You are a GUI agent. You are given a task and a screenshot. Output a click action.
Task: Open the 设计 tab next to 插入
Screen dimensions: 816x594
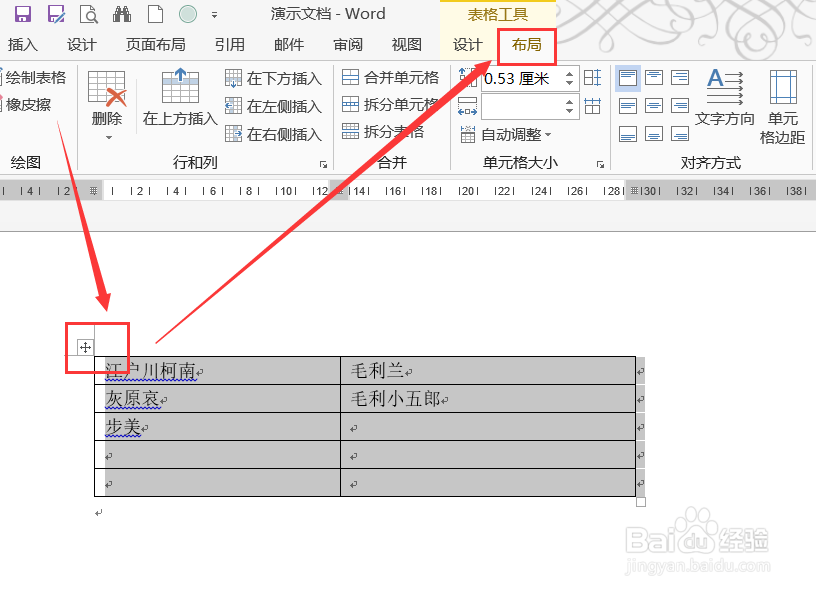pos(82,45)
